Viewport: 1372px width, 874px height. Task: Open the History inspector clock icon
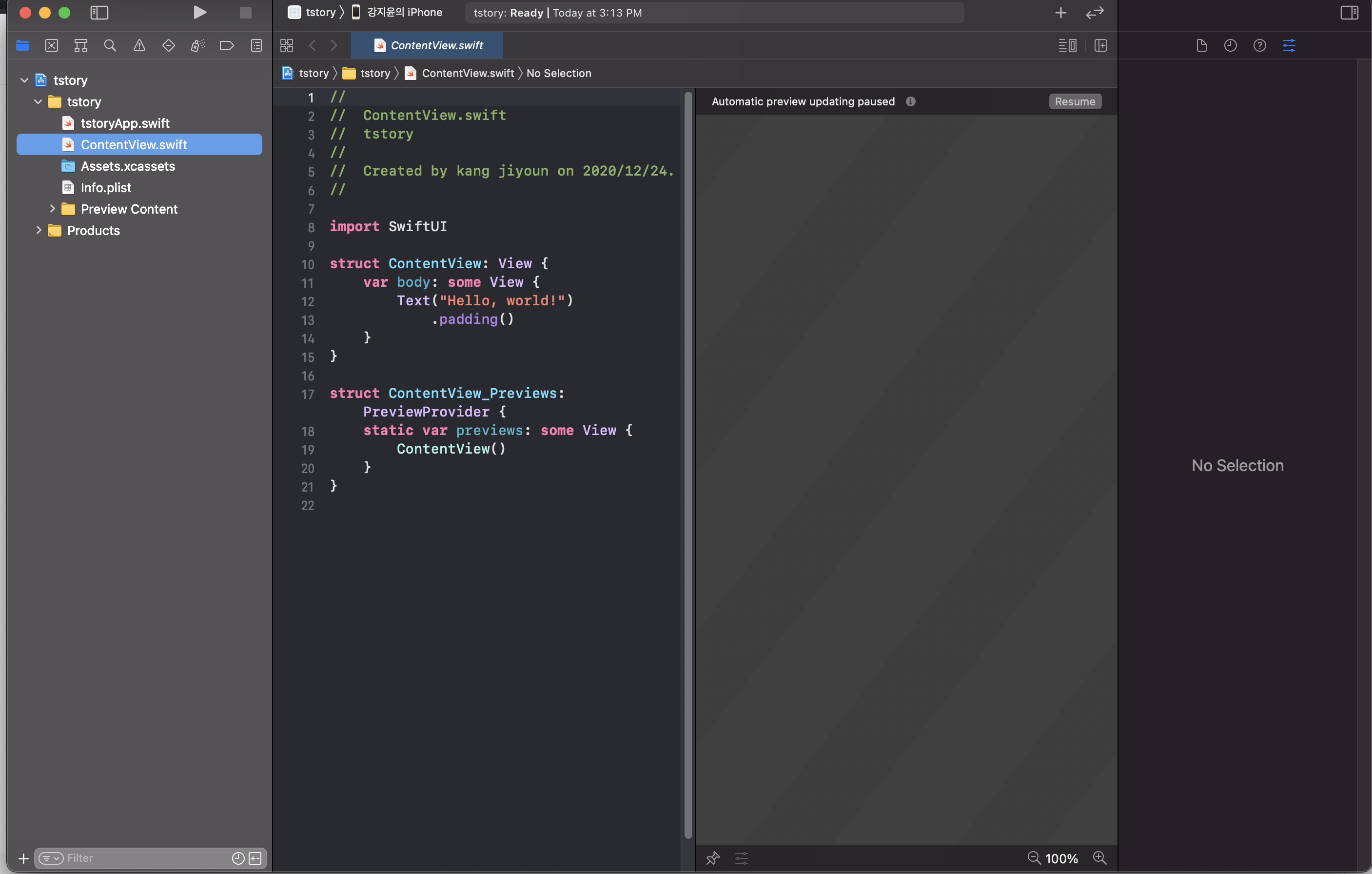tap(1230, 46)
